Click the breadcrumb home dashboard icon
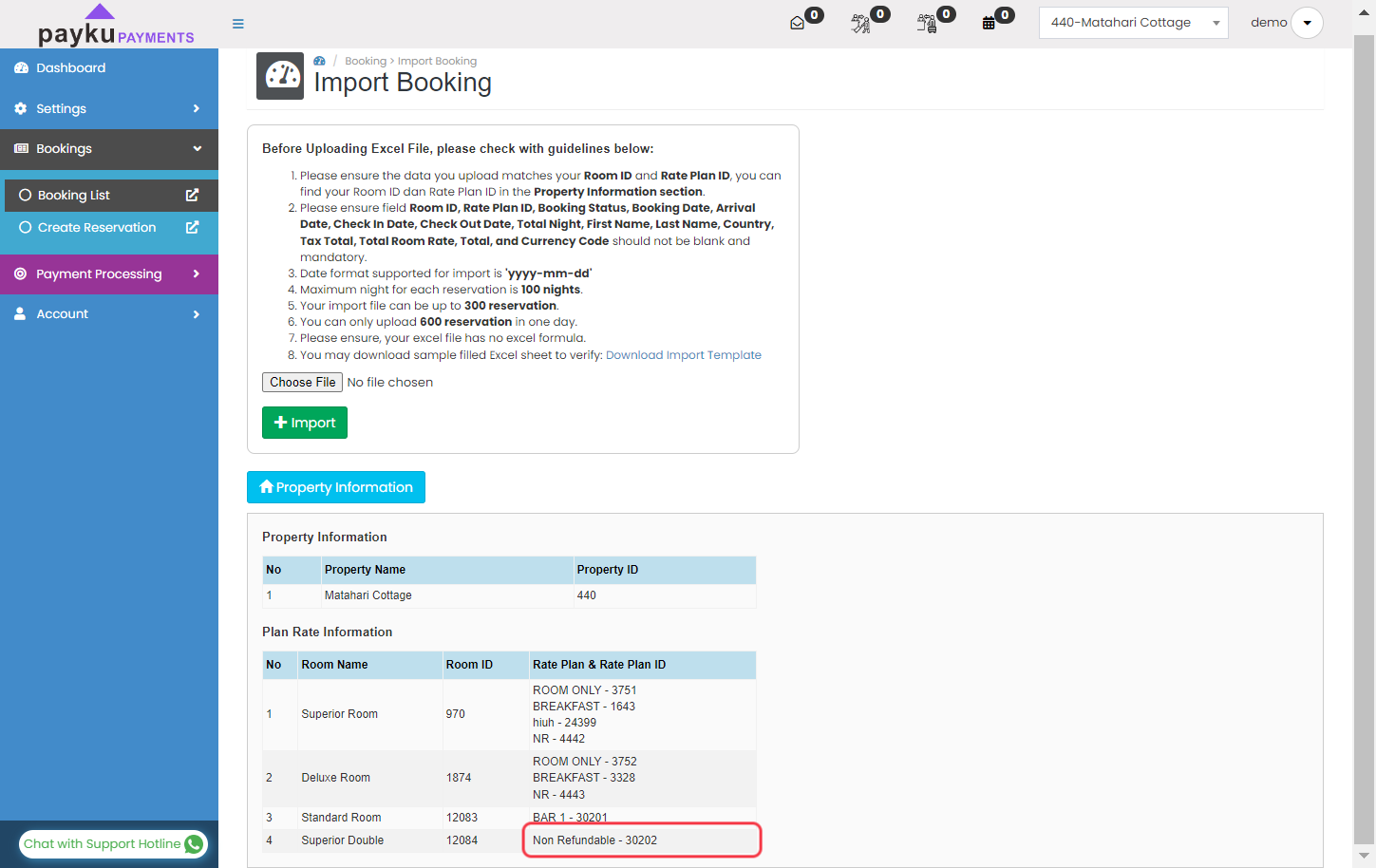 (319, 61)
